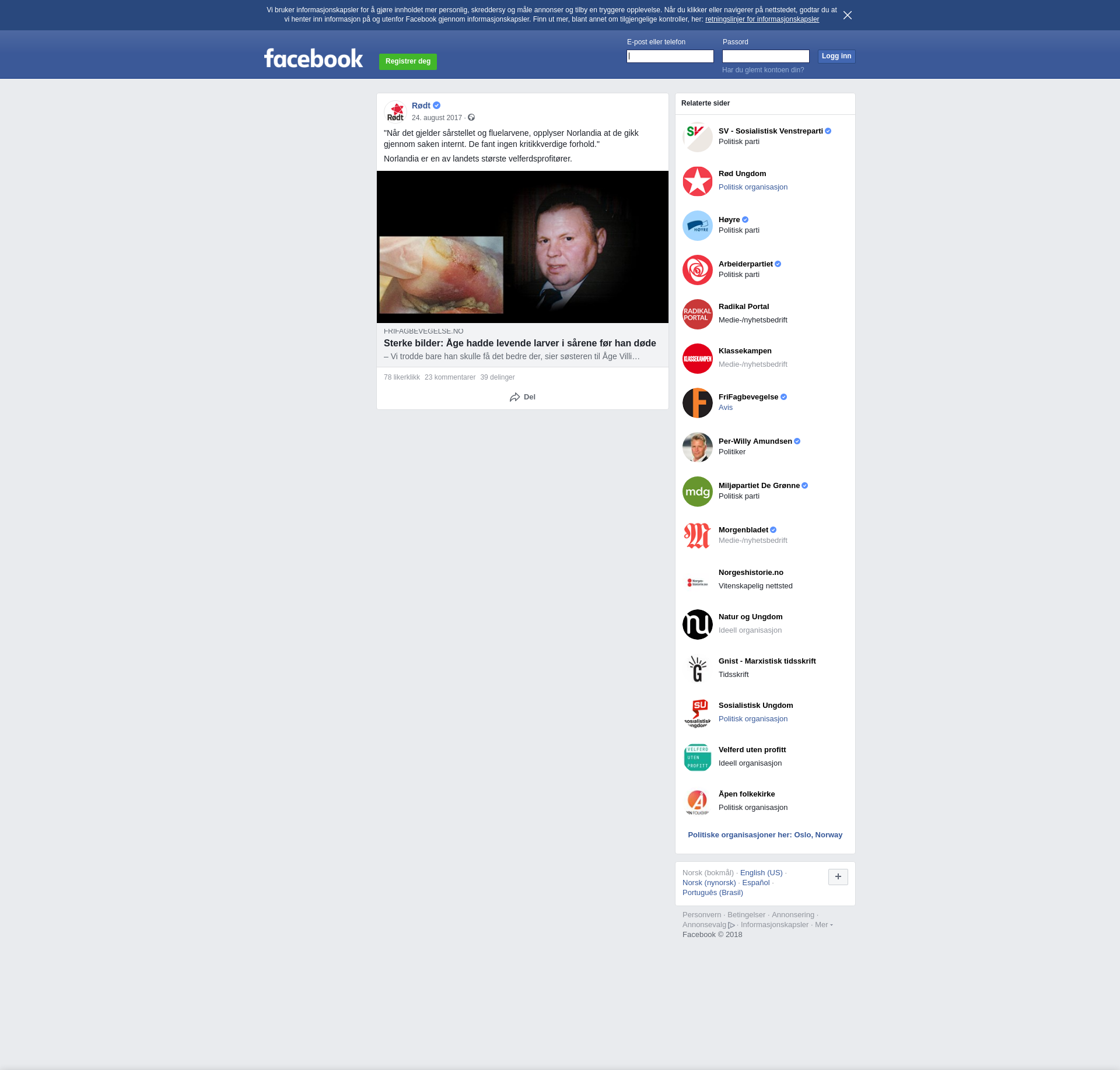Open retningslinjer for informasjonskapsler link

point(762,19)
